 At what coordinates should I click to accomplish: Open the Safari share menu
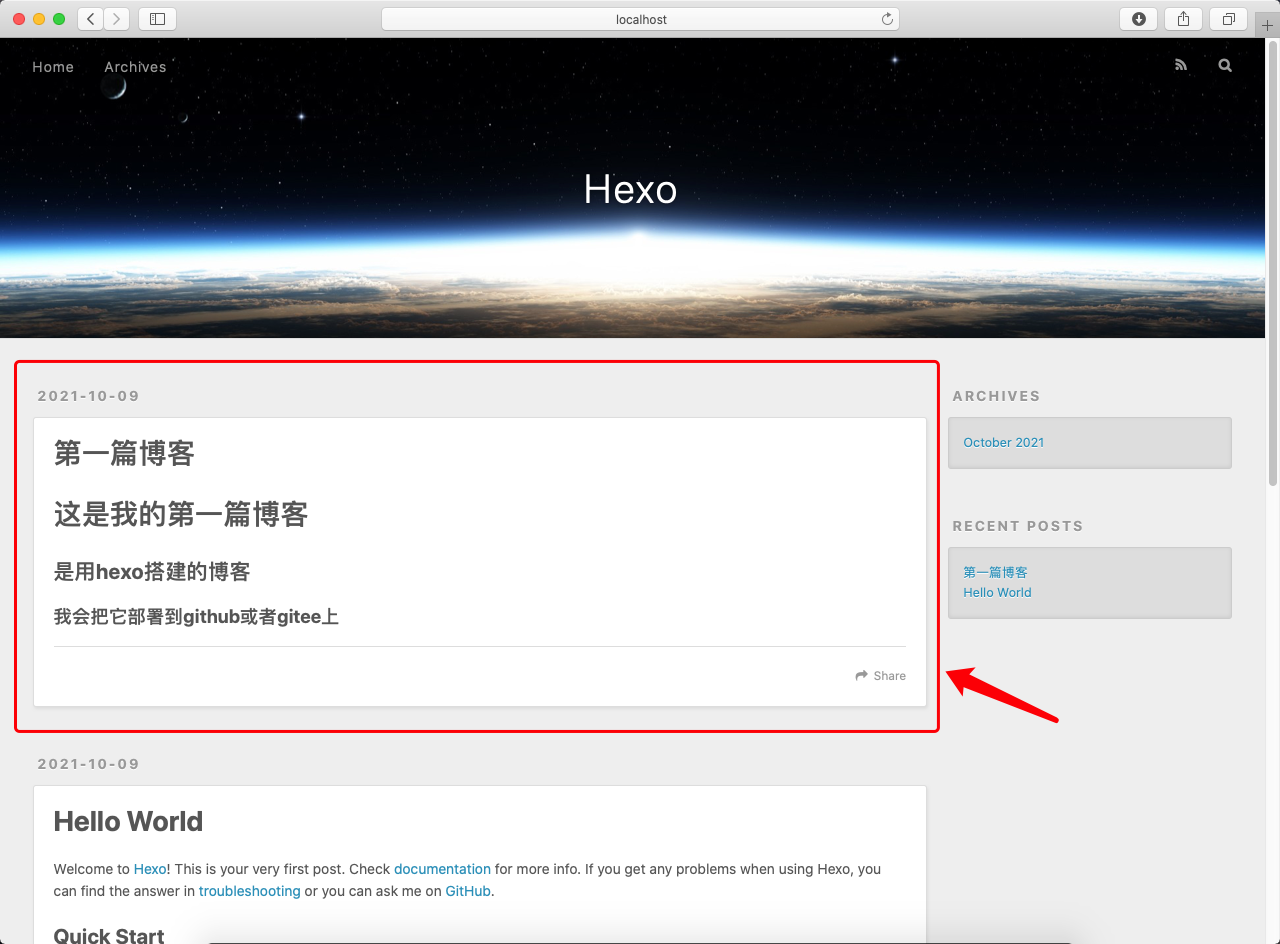click(1183, 19)
